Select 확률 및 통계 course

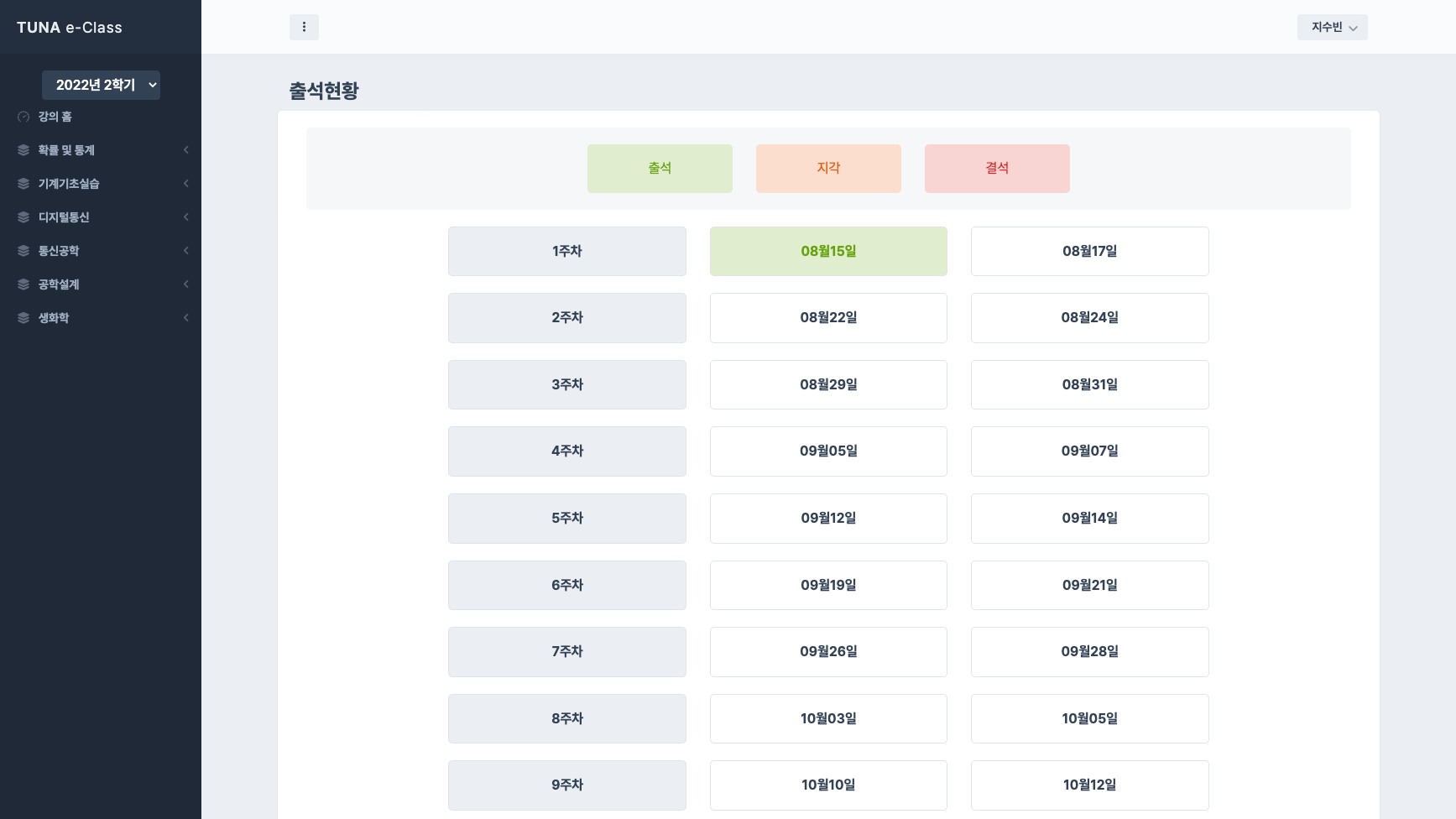(x=101, y=150)
